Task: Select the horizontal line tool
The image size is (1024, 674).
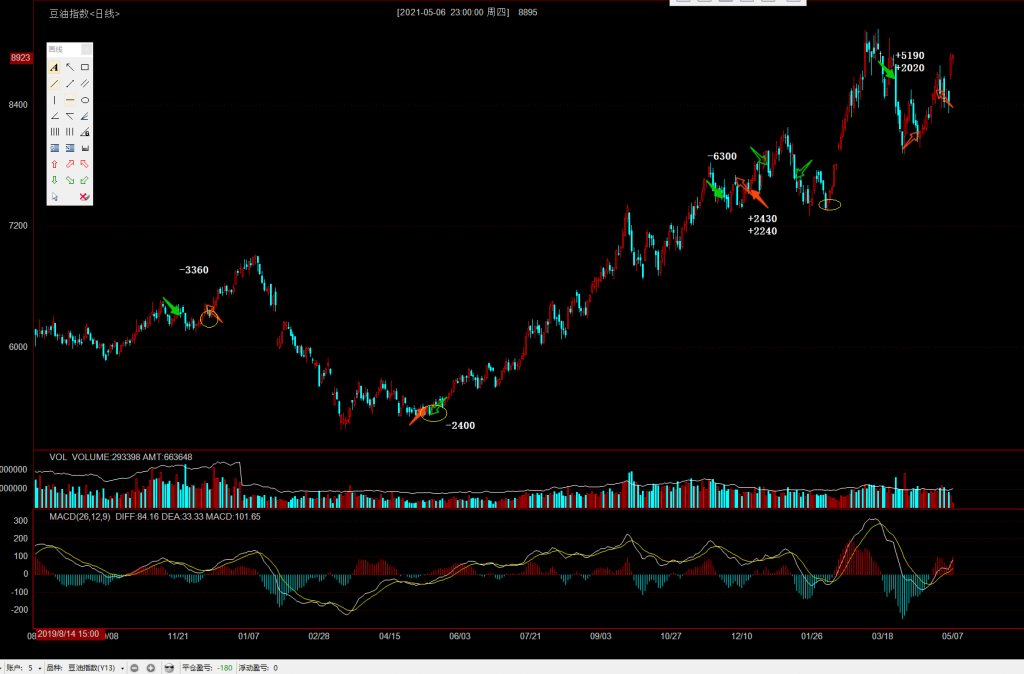Action: click(70, 100)
